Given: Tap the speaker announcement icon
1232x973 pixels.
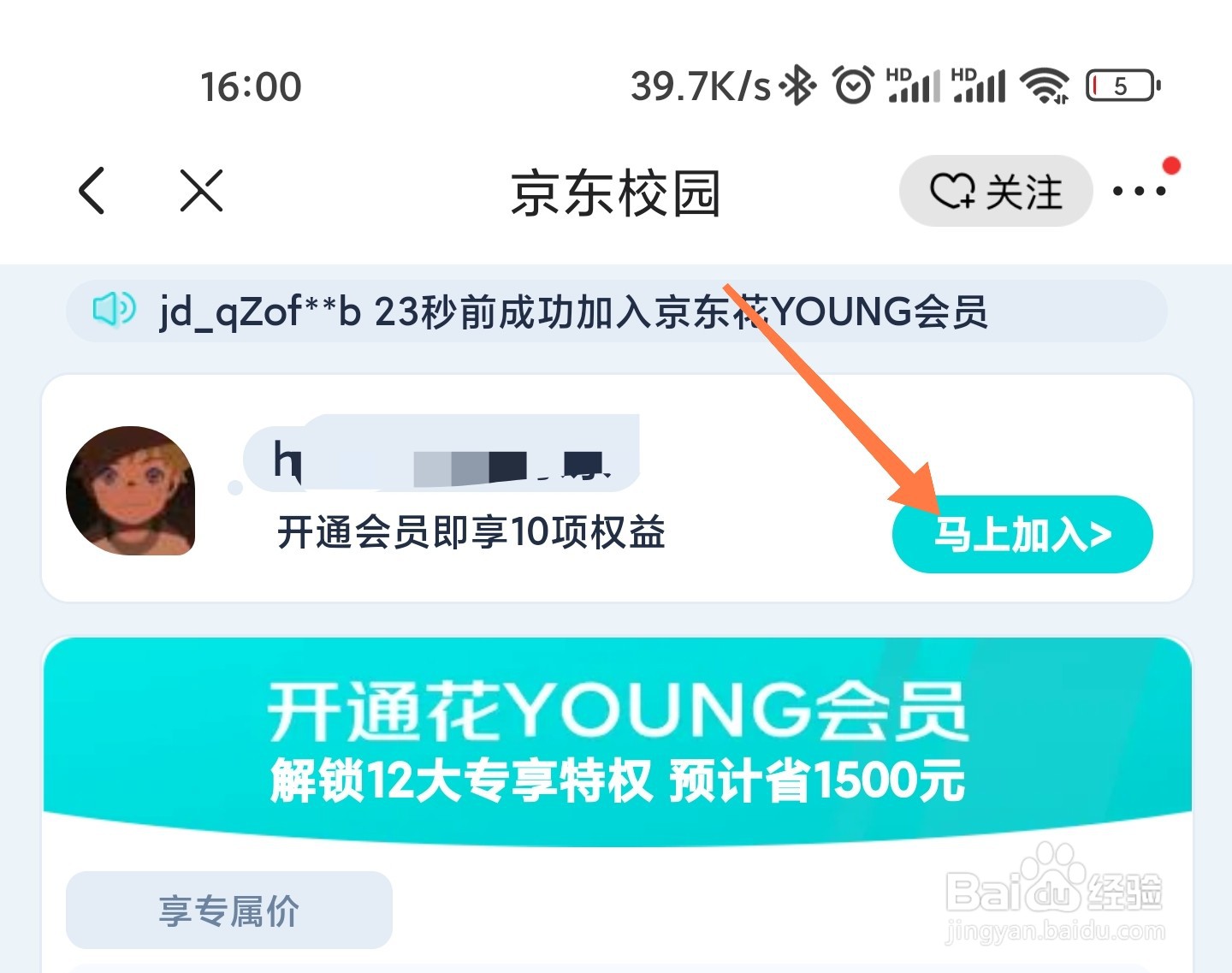Looking at the screenshot, I should (x=114, y=310).
